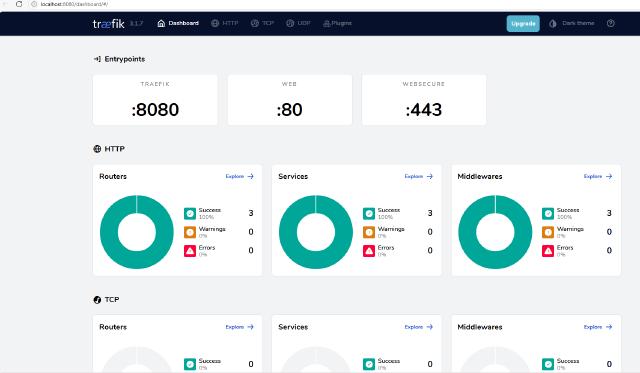
Task: Click HTTP Routers Errors triangle icon
Action: click(x=190, y=251)
